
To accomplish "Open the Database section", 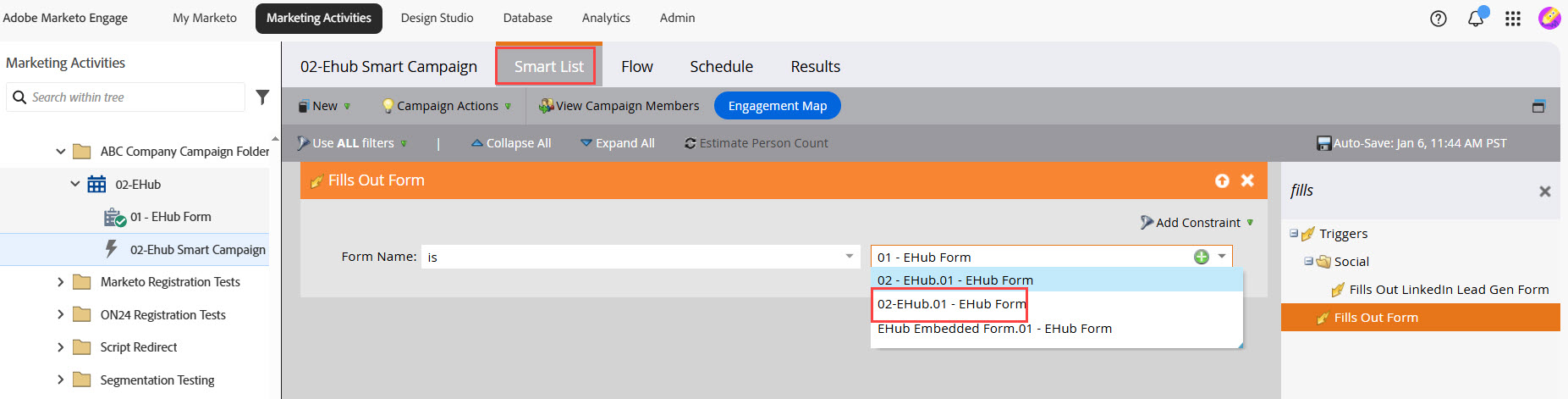I will (527, 18).
